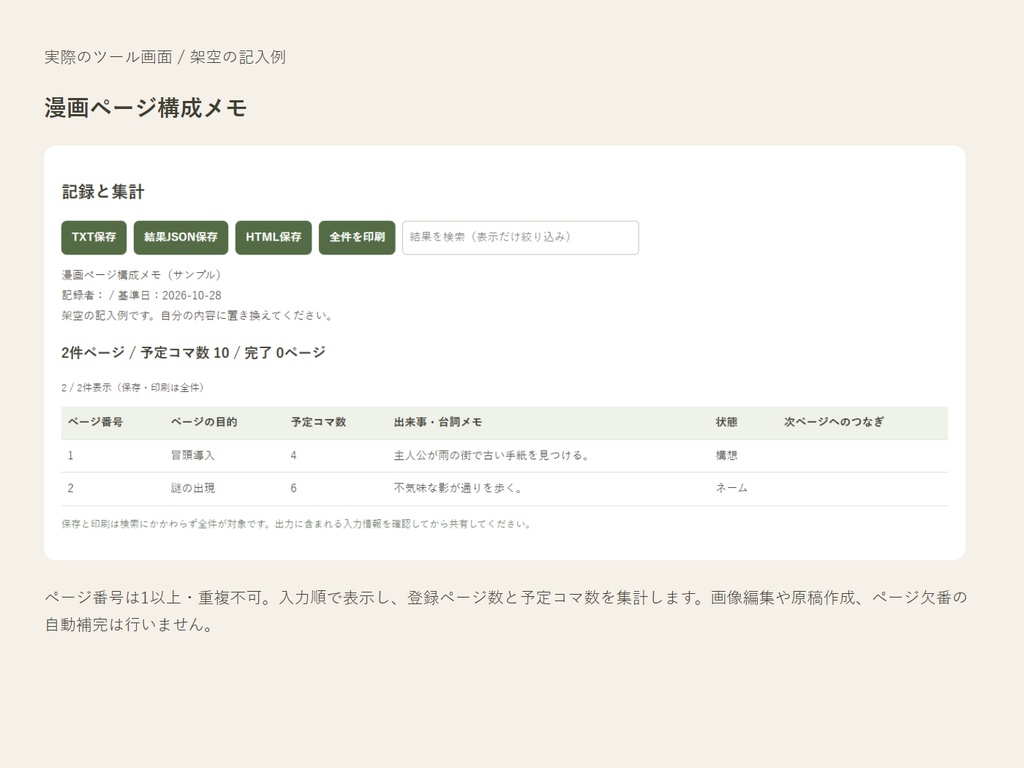Select the 出来事・台詞メモ column header

[438, 422]
